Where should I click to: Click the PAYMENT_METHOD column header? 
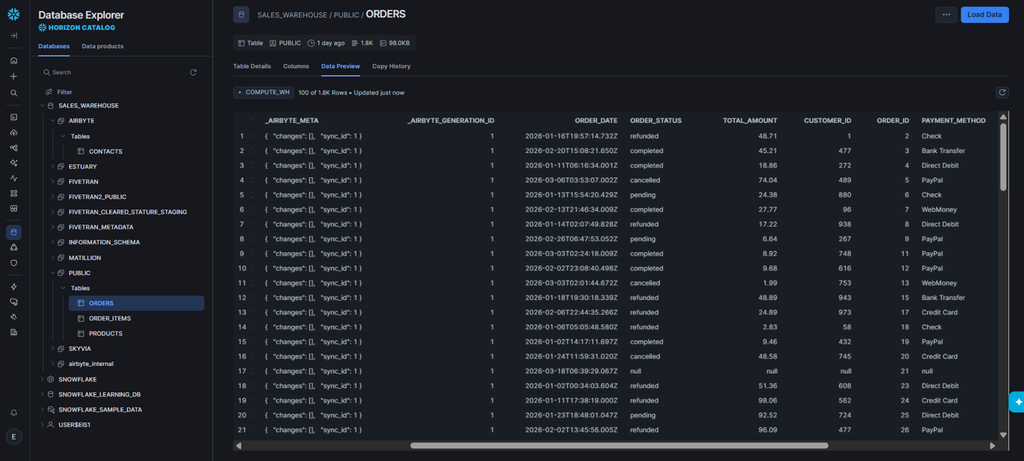(x=953, y=121)
